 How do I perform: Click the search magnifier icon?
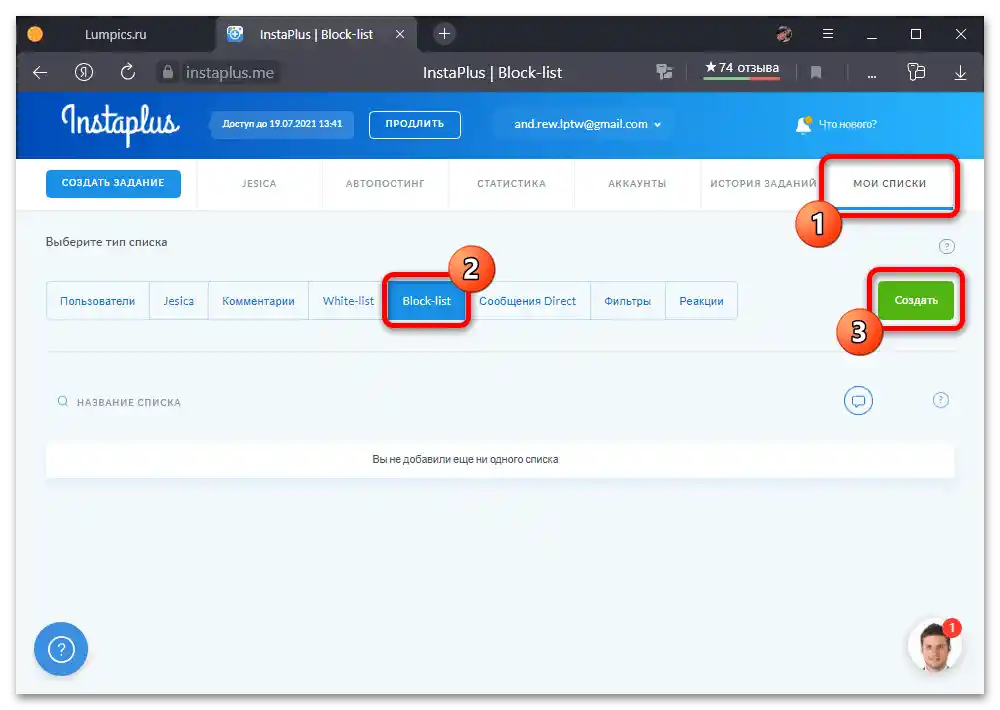click(x=62, y=401)
